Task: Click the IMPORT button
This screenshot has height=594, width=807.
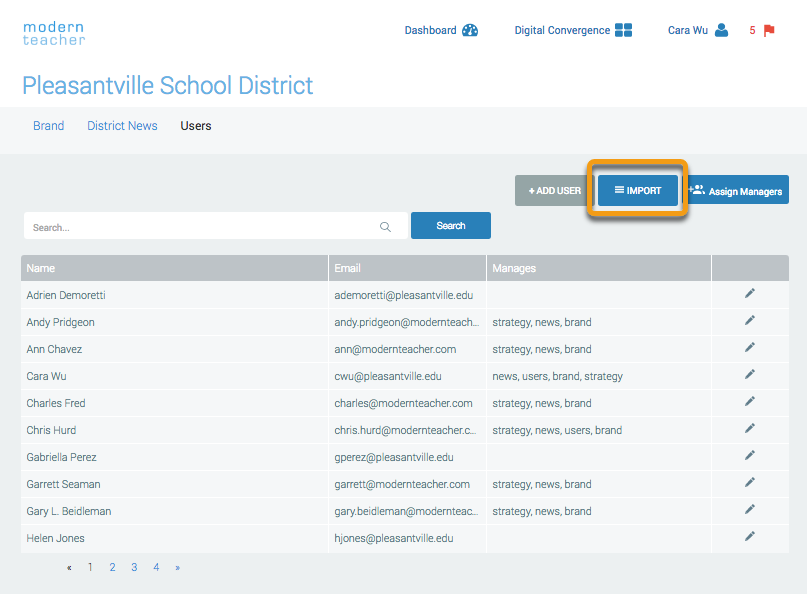Action: [638, 190]
